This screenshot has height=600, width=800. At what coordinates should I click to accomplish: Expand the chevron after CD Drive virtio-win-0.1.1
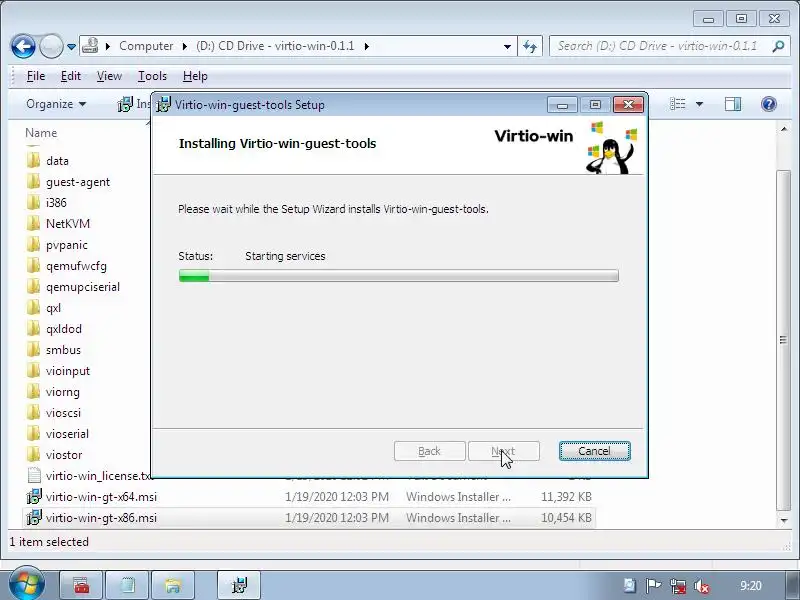click(367, 46)
